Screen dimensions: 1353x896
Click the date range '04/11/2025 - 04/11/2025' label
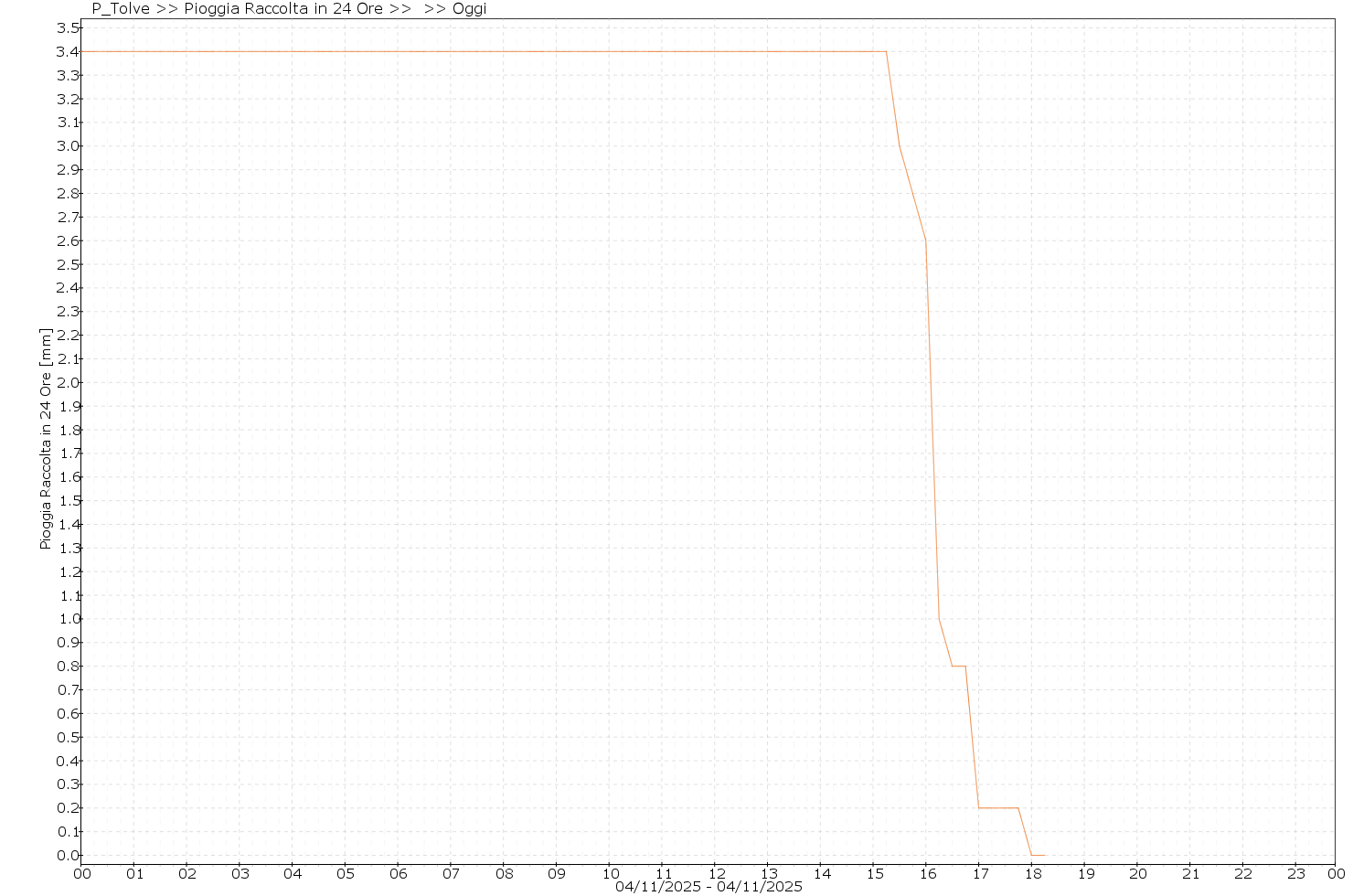(708, 887)
